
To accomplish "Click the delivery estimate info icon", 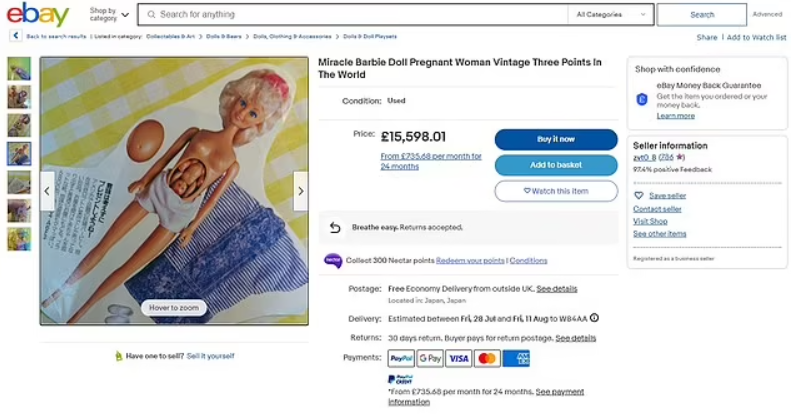I will pyautogui.click(x=594, y=318).
